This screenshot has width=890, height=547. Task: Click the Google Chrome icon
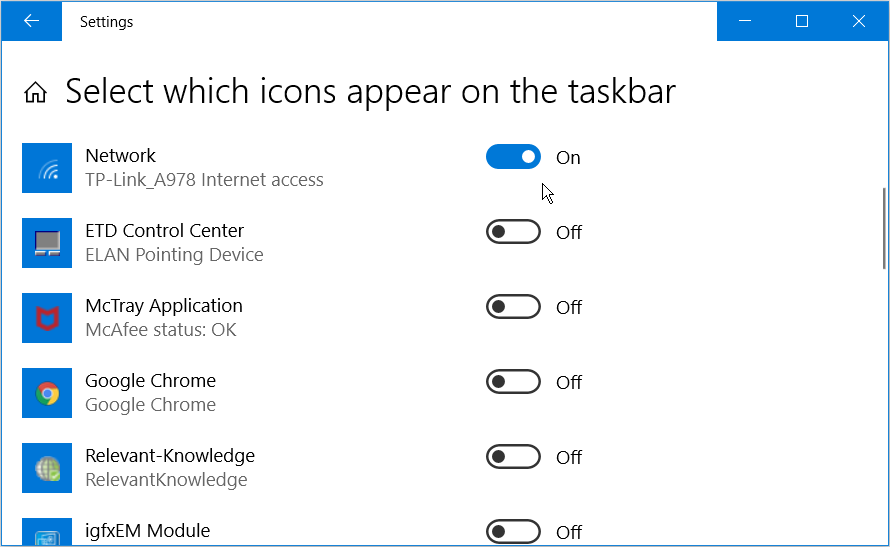(x=47, y=393)
